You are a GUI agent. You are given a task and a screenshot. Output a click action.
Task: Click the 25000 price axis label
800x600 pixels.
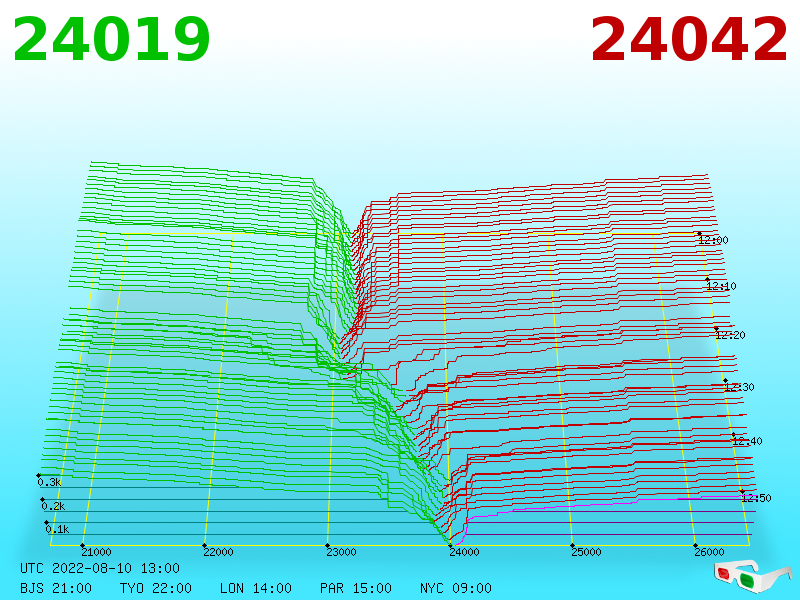[x=586, y=552]
